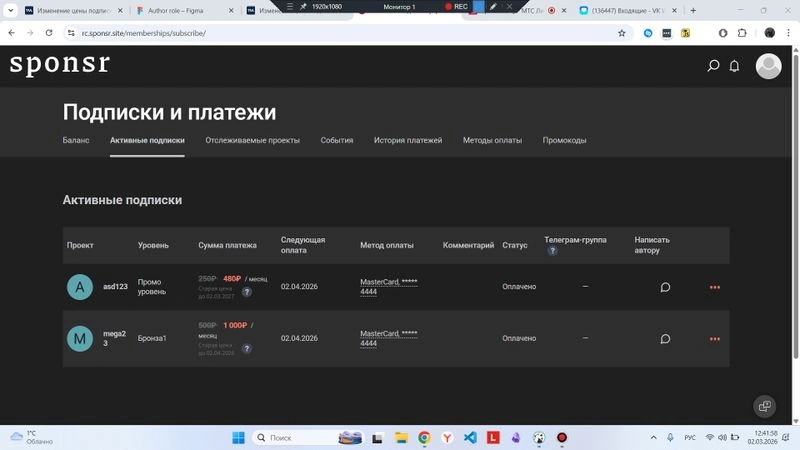Open notifications bell icon
800x450 pixels.
pyautogui.click(x=734, y=66)
